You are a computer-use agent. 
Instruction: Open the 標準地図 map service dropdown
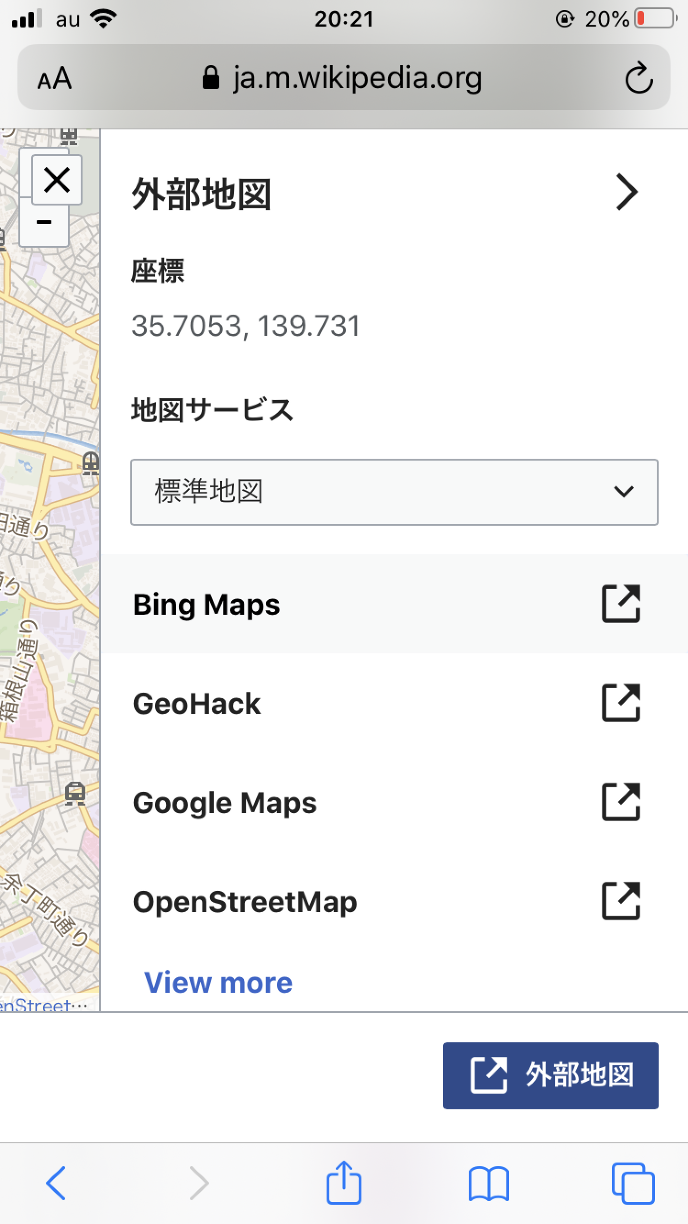click(x=394, y=492)
